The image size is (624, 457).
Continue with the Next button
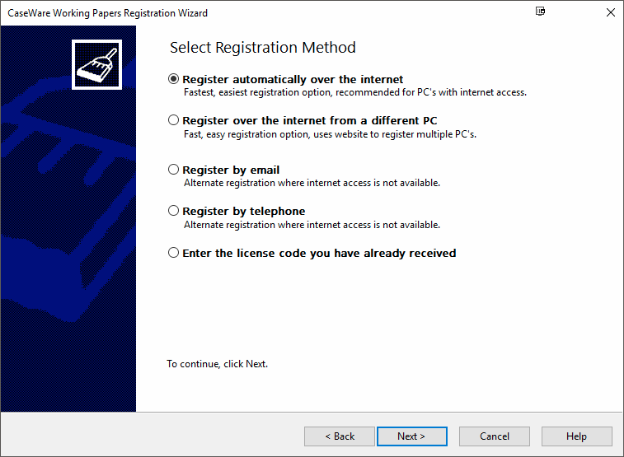pyautogui.click(x=412, y=436)
